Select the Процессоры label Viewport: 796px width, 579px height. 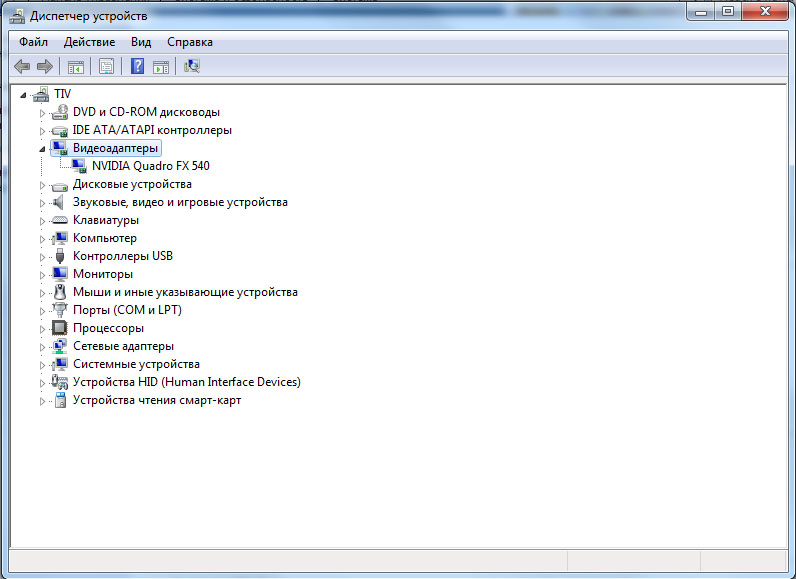click(x=108, y=328)
